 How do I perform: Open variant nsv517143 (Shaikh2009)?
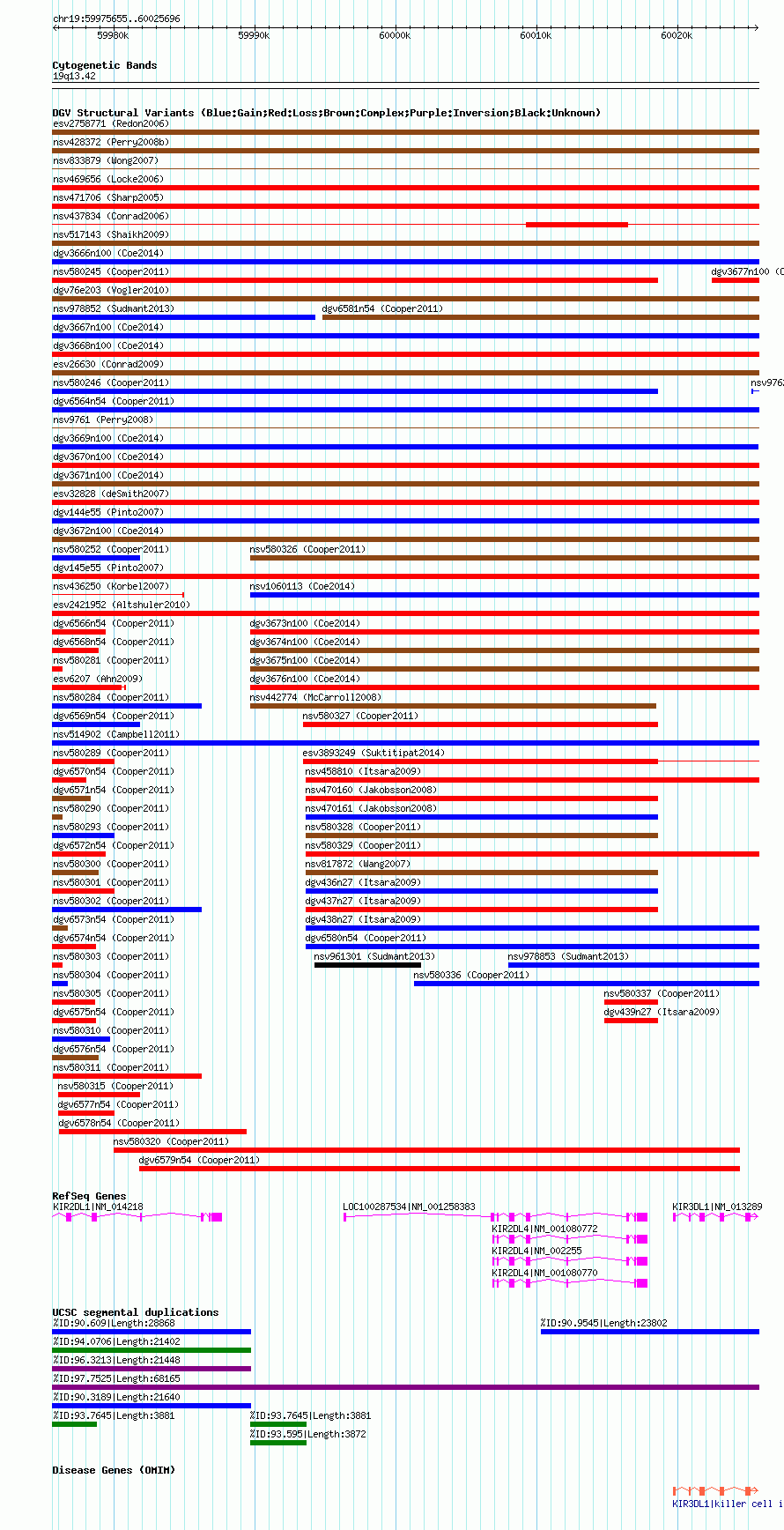[x=406, y=243]
